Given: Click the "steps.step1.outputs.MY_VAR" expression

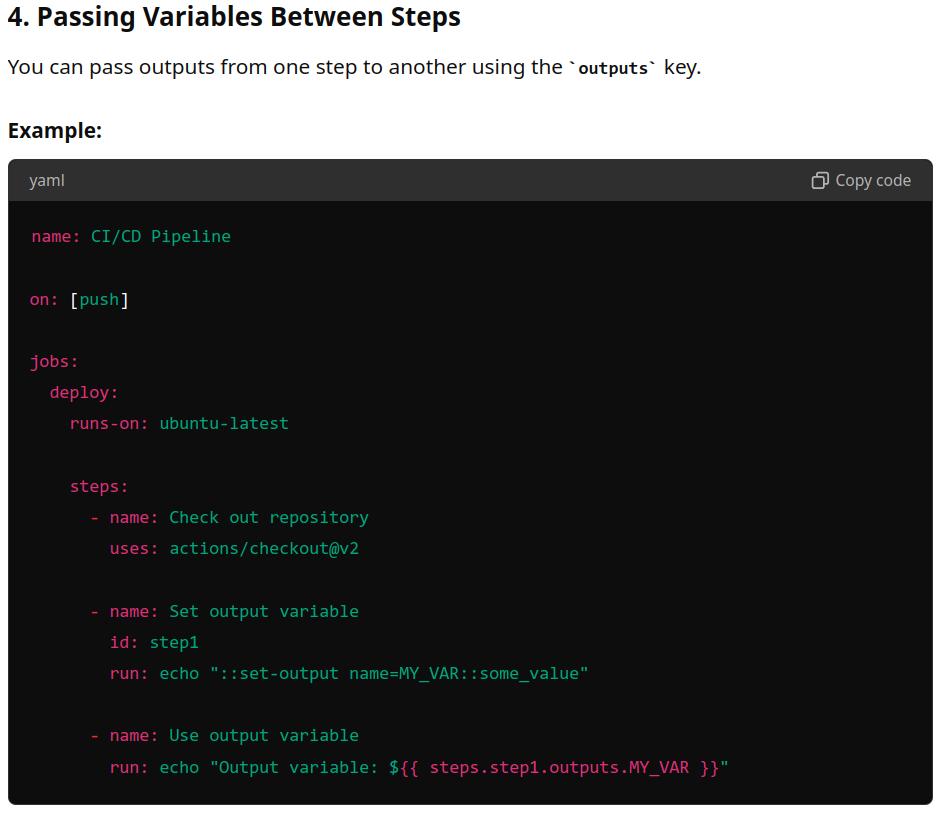Looking at the screenshot, I should tap(559, 767).
